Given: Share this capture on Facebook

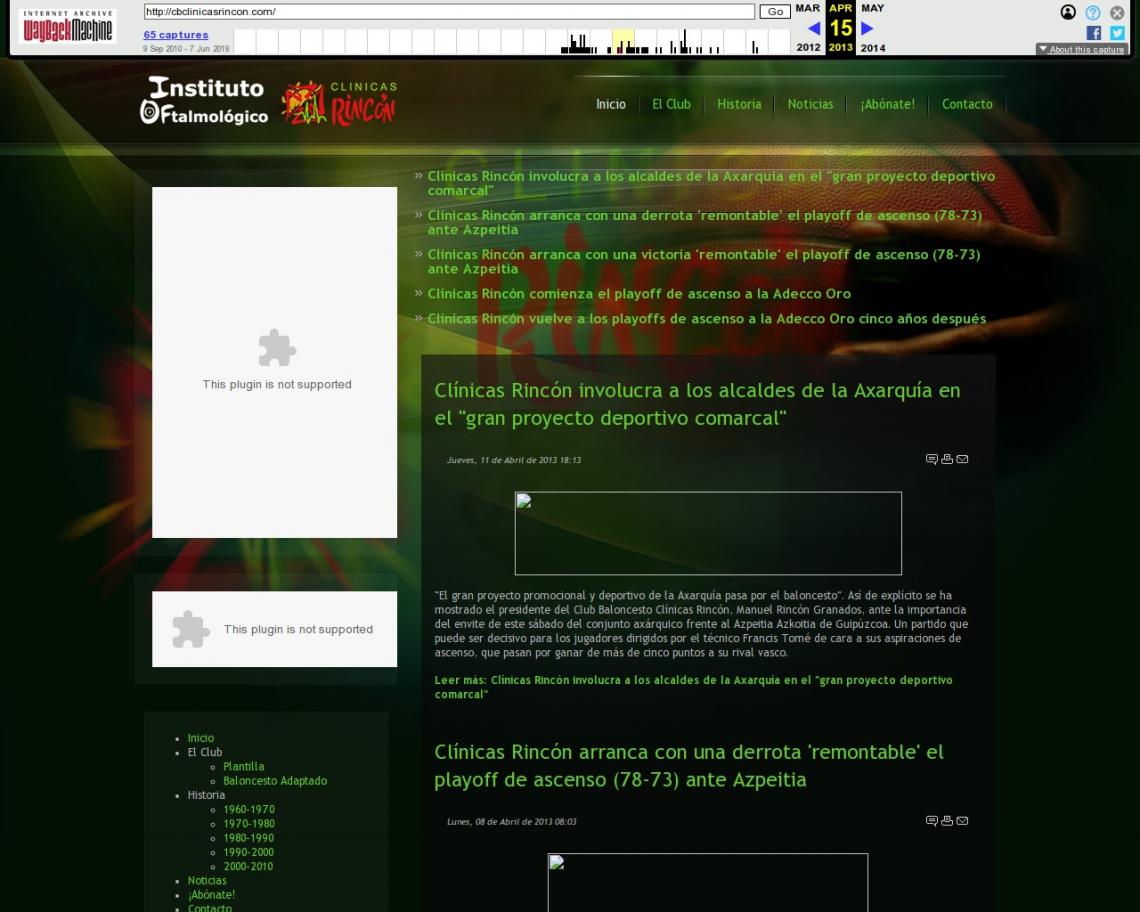Looking at the screenshot, I should pos(1093,33).
